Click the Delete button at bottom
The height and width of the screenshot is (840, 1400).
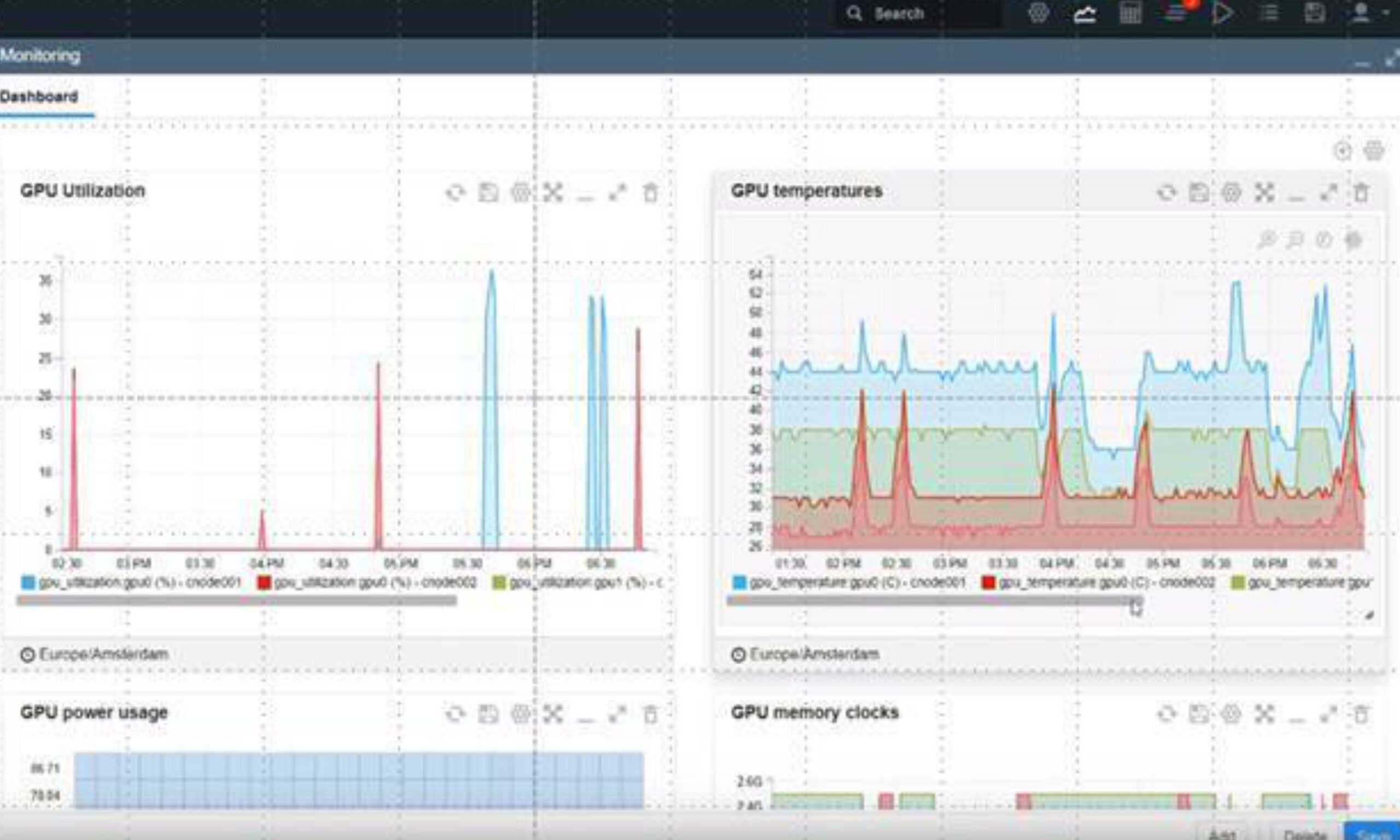(1304, 833)
